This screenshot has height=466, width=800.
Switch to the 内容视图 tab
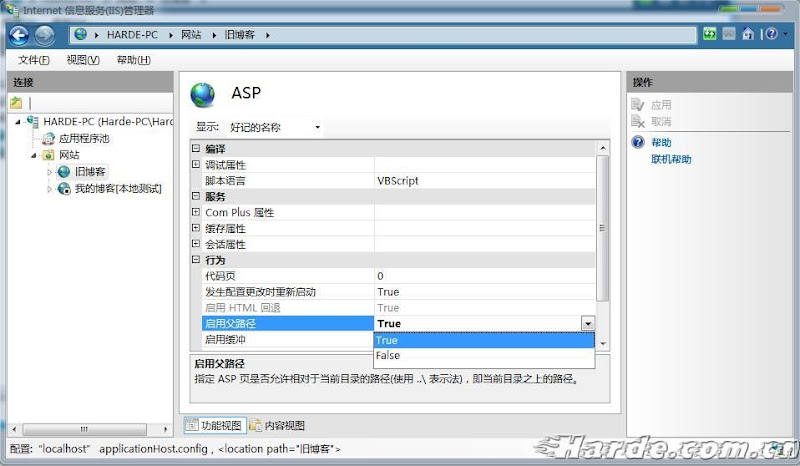278,425
